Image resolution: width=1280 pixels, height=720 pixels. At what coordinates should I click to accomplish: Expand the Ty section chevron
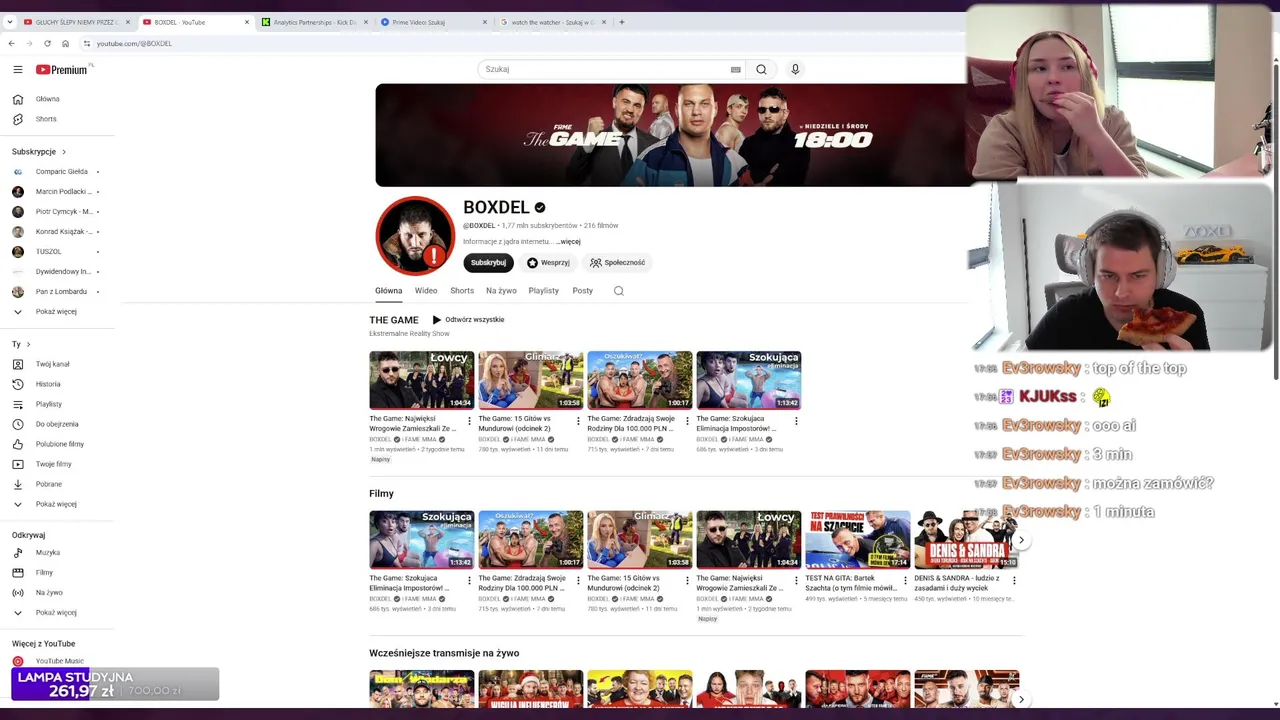28,344
